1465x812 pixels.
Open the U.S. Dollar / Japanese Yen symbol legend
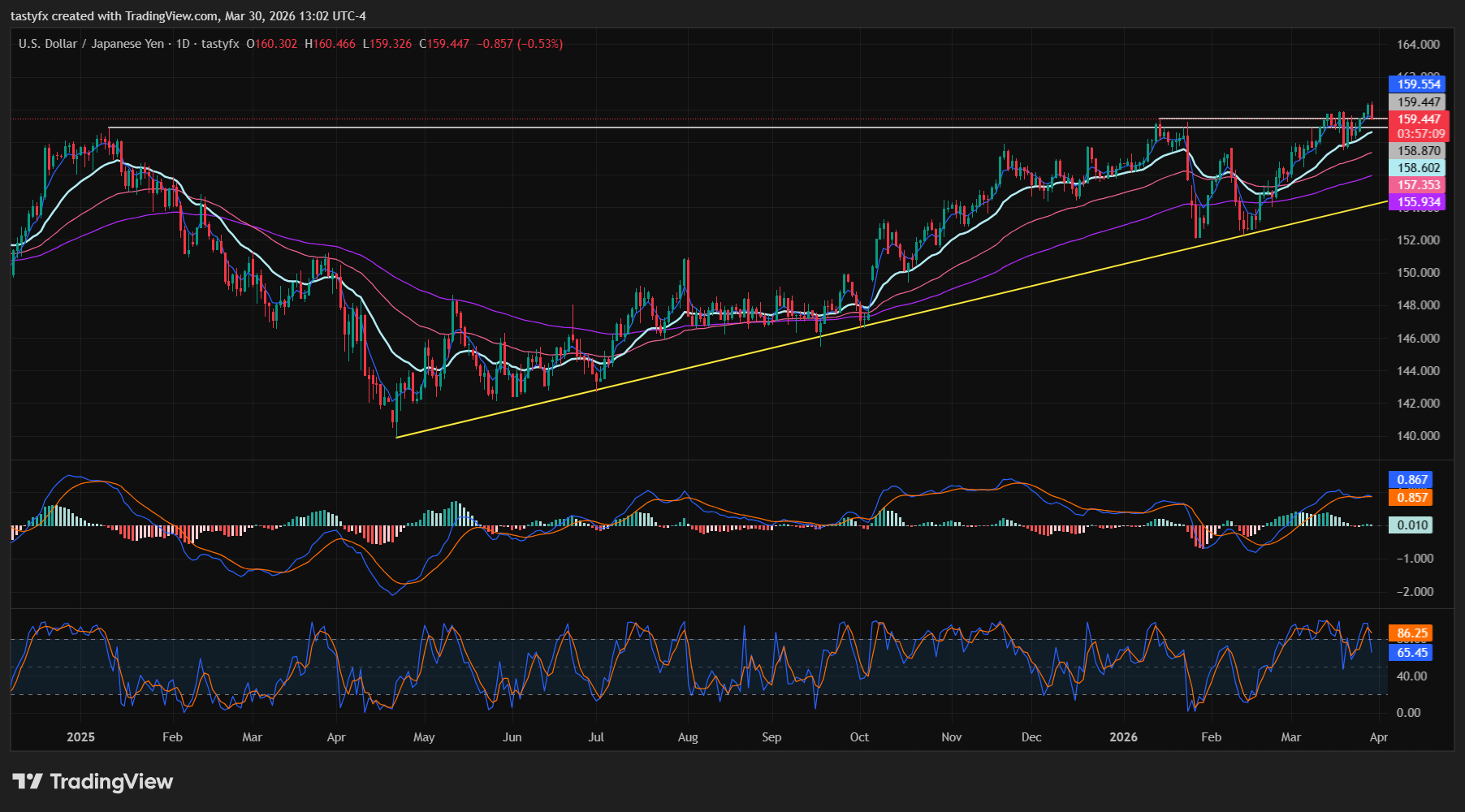pyautogui.click(x=93, y=44)
